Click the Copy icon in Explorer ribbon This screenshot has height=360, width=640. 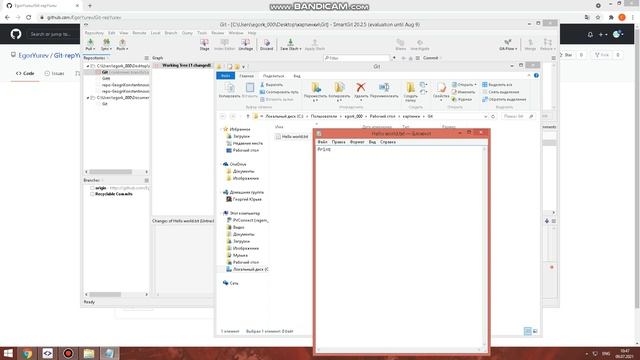click(x=229, y=87)
